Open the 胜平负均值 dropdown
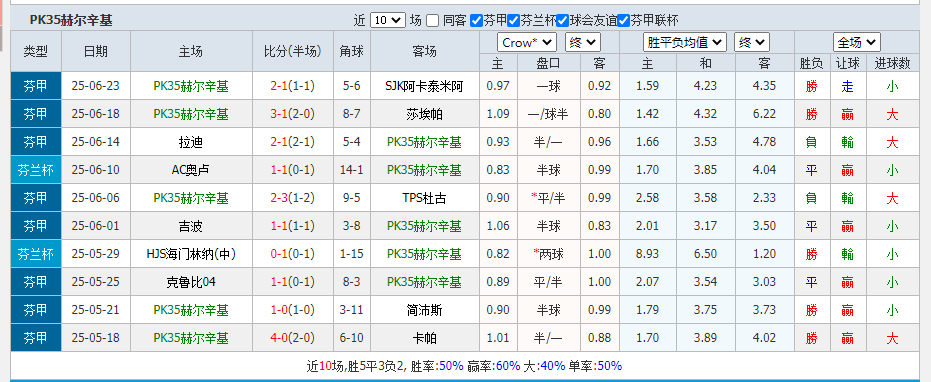Viewport: 931px width, 382px height. [x=685, y=42]
